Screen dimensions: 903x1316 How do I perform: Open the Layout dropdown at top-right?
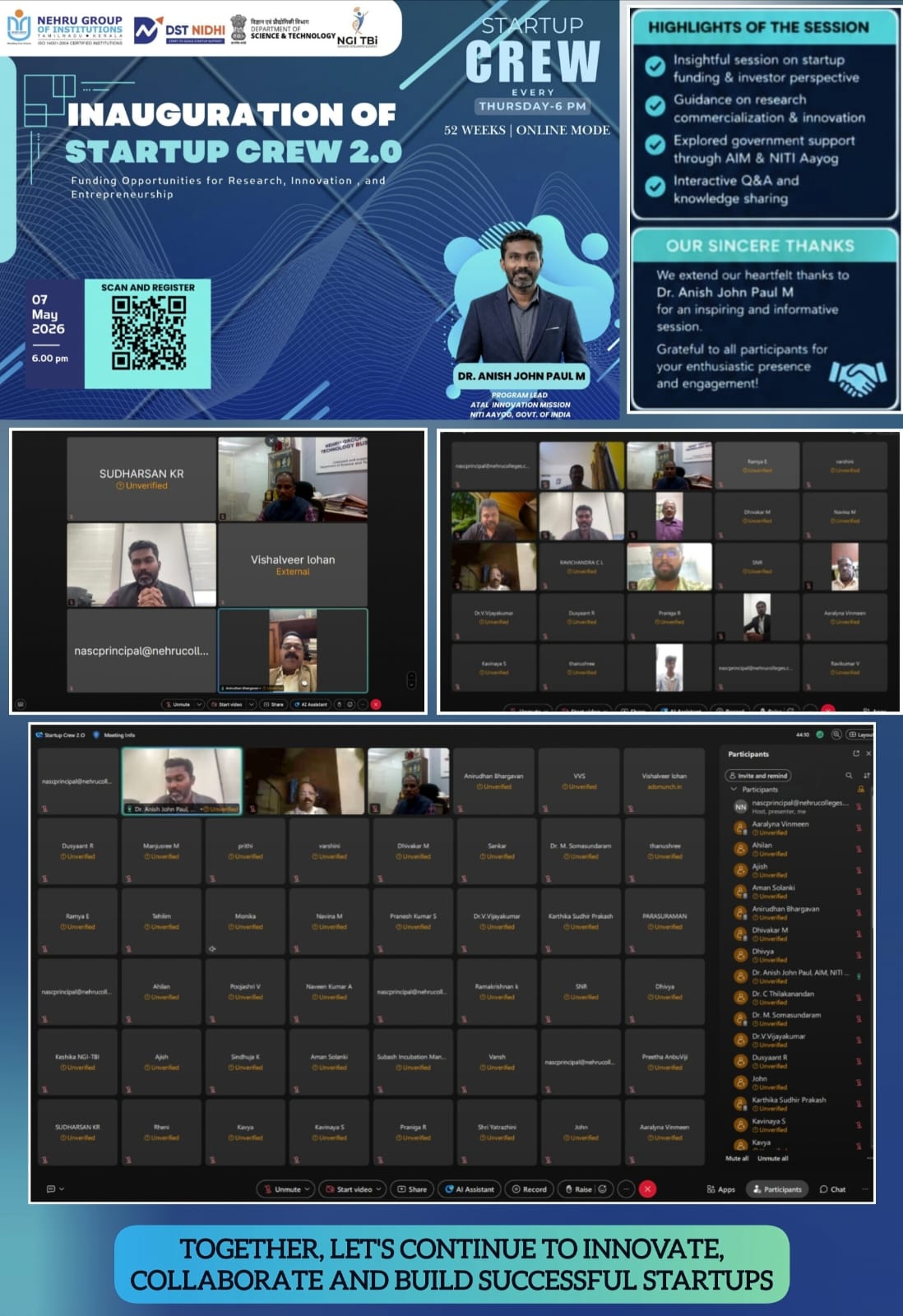pyautogui.click(x=860, y=734)
